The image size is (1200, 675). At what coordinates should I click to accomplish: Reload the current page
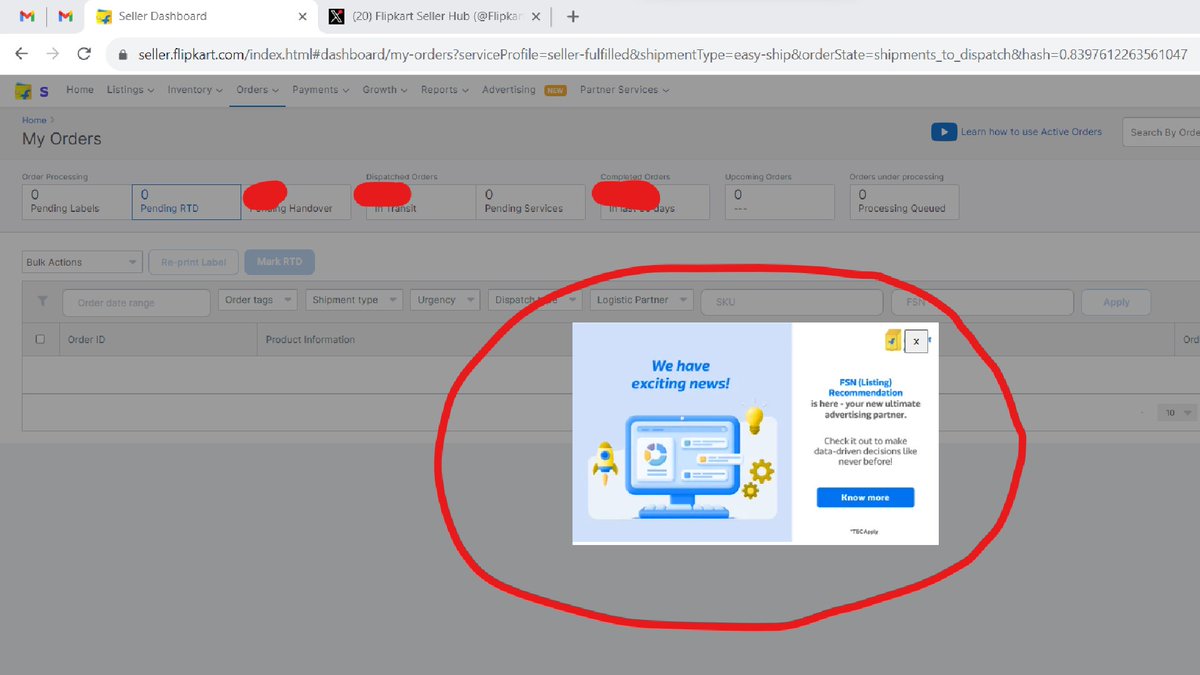pos(84,54)
